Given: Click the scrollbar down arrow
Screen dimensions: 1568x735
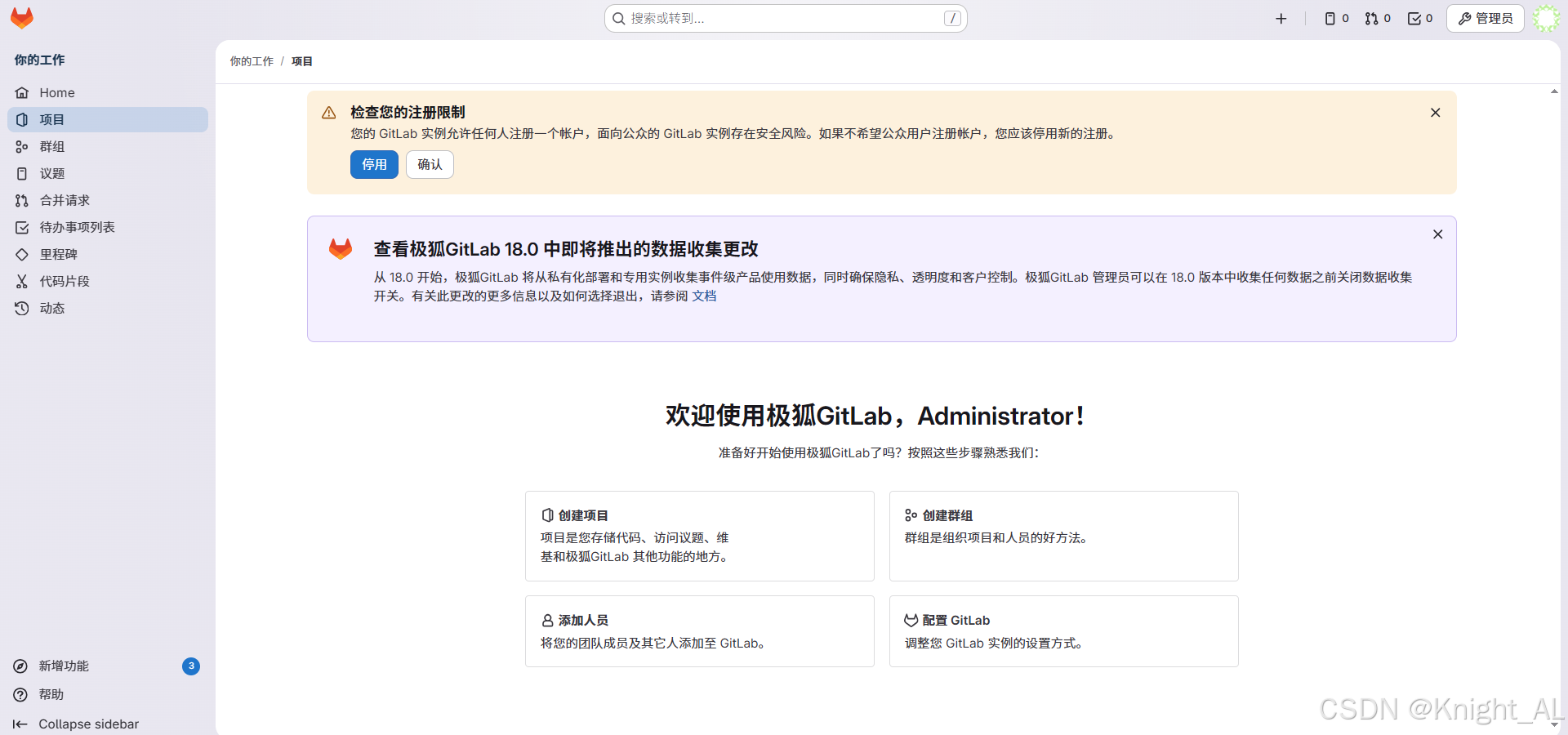Looking at the screenshot, I should click(1554, 724).
